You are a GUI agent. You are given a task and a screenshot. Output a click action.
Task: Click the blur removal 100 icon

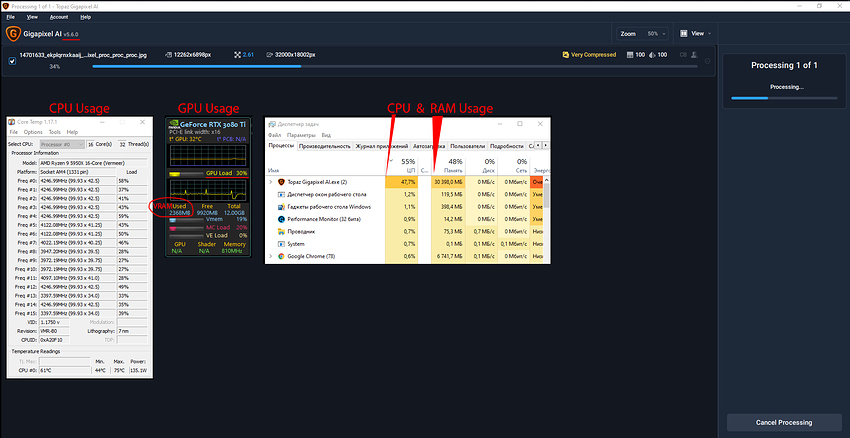(652, 55)
